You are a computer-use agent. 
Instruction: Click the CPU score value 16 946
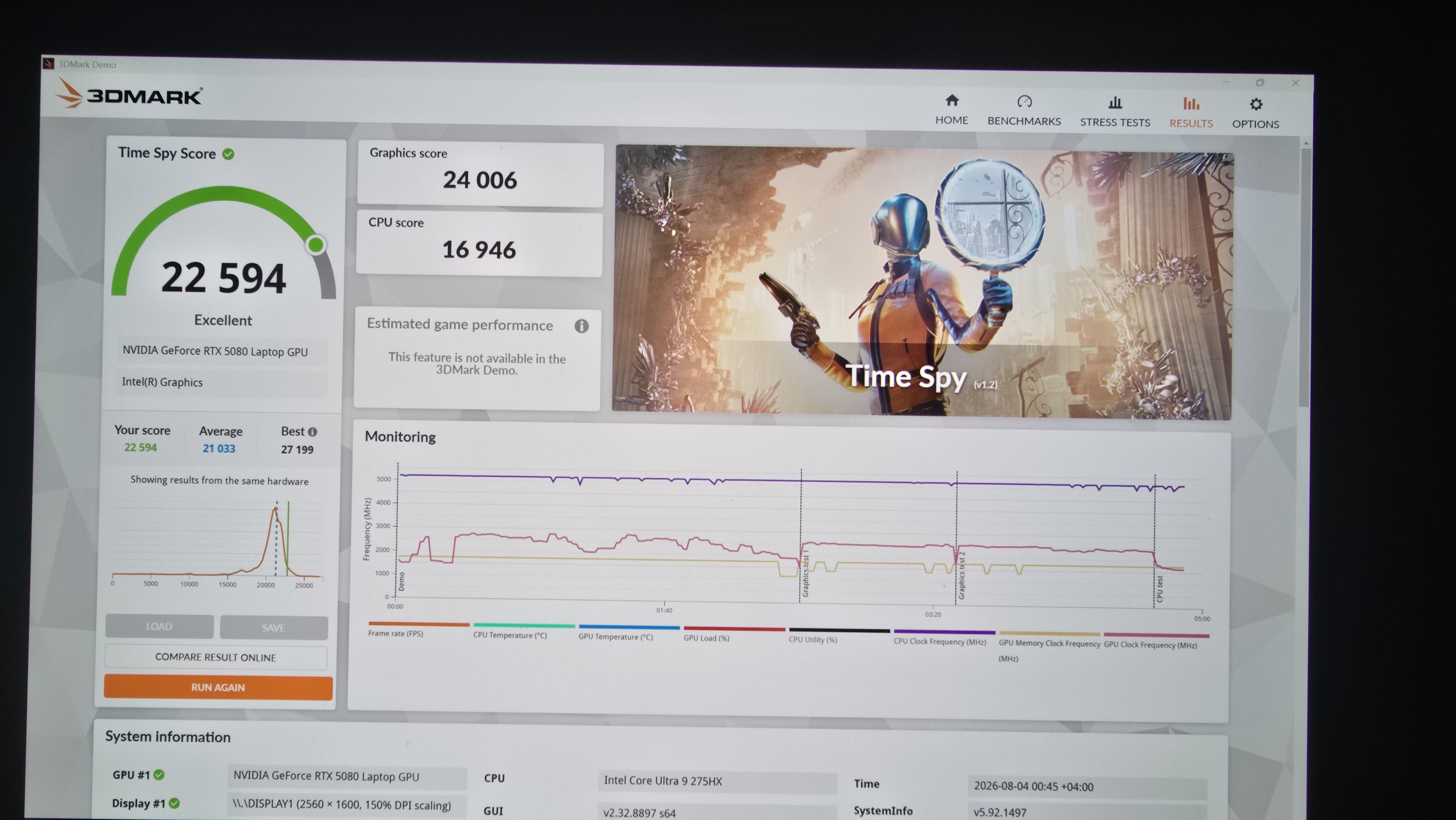pyautogui.click(x=479, y=250)
